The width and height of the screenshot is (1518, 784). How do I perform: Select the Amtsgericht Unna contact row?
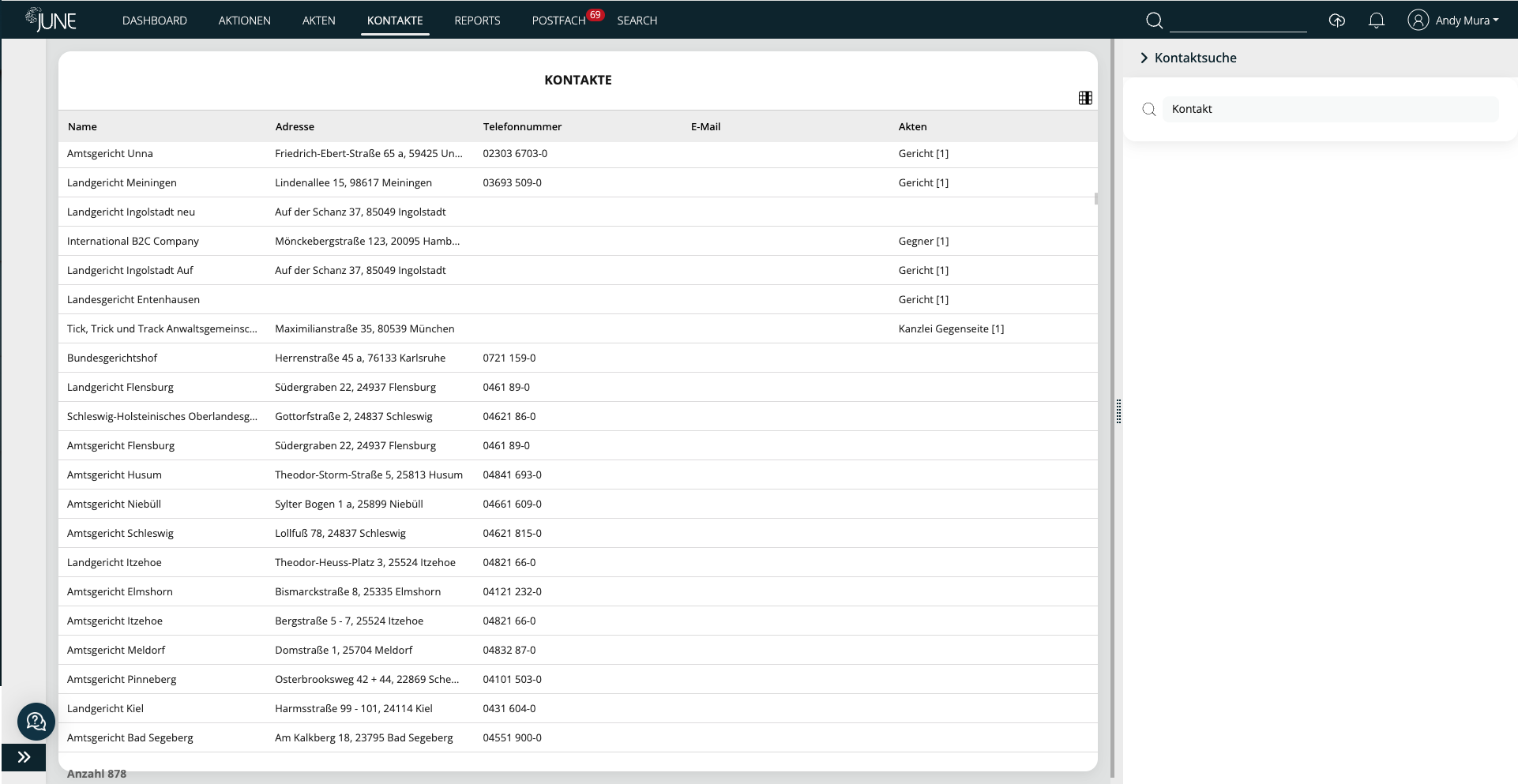(x=316, y=153)
